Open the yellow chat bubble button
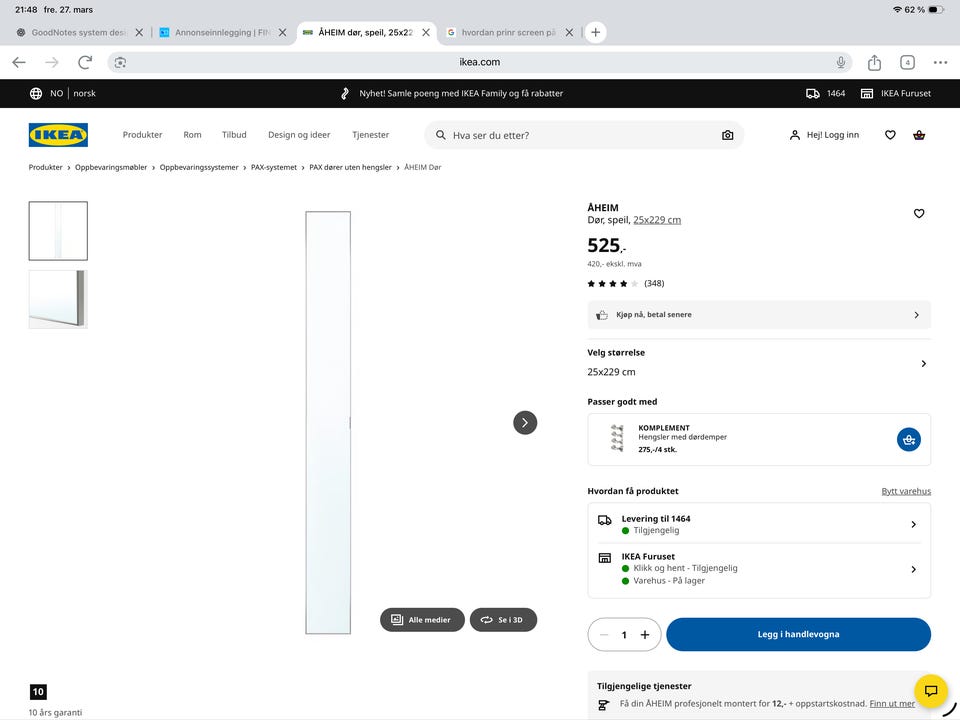This screenshot has height=720, width=960. coord(931,691)
